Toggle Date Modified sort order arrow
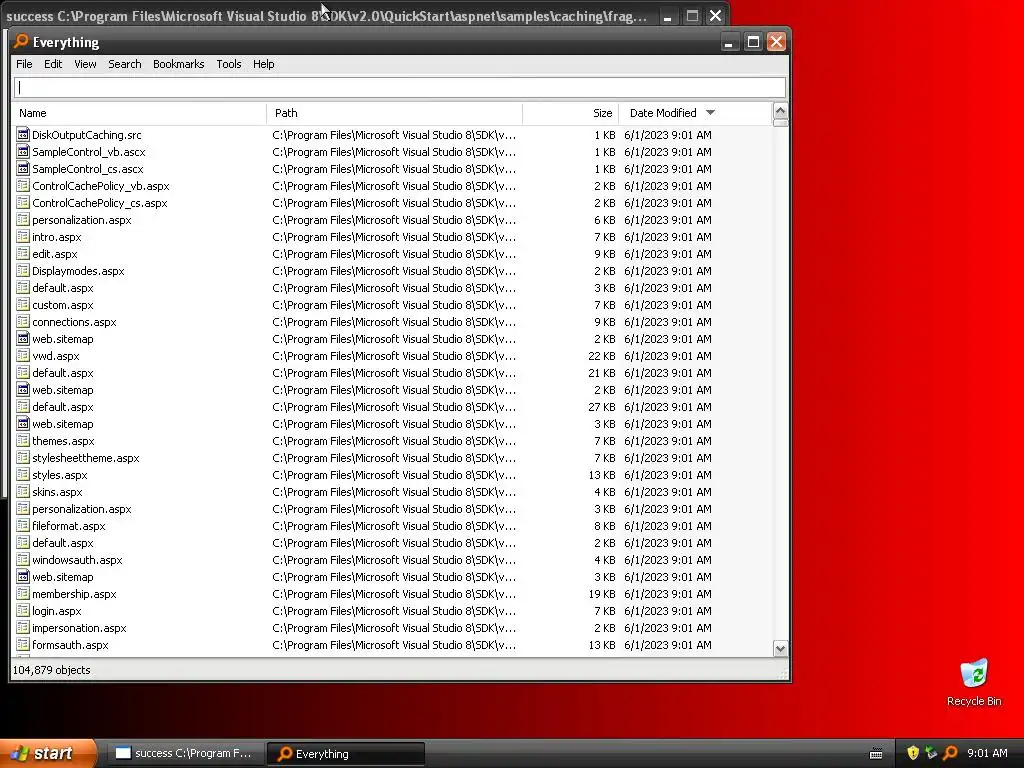Viewport: 1024px width, 768px height. pyautogui.click(x=711, y=113)
